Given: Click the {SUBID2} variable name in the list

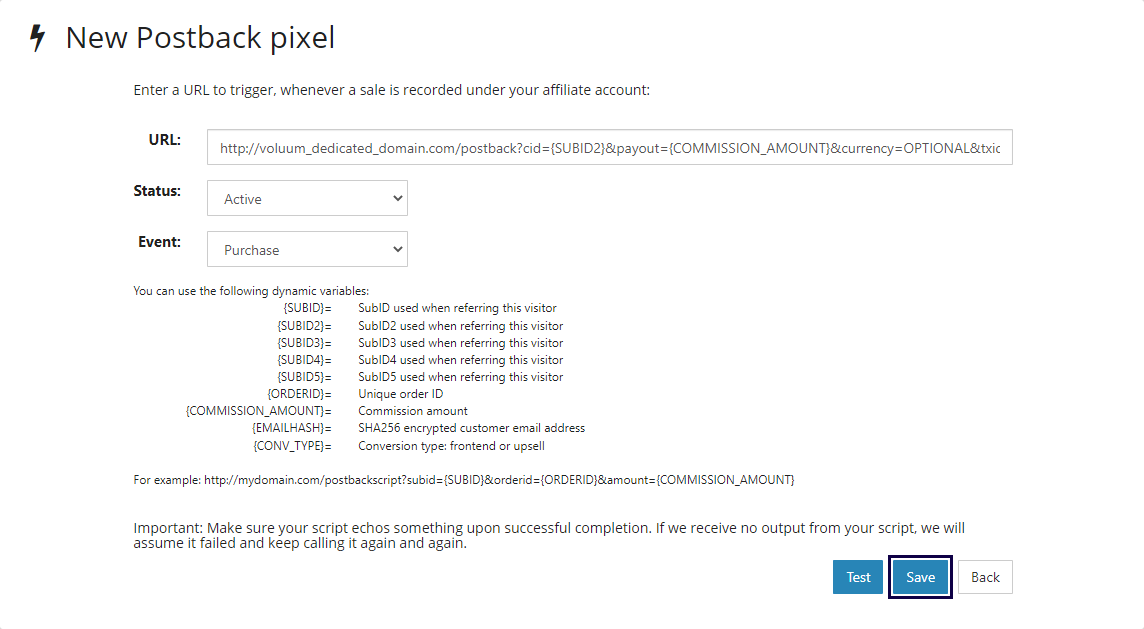Looking at the screenshot, I should click(x=304, y=326).
